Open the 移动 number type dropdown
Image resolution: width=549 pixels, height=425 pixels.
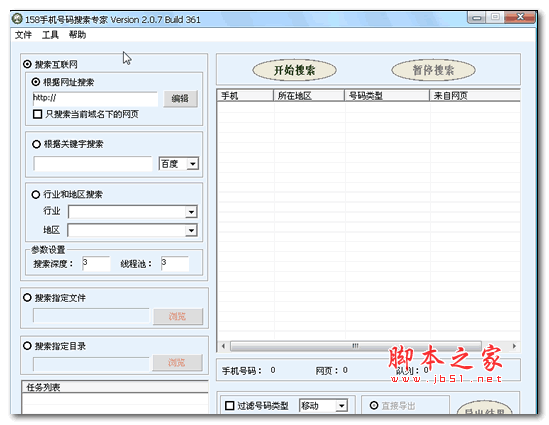coord(342,406)
